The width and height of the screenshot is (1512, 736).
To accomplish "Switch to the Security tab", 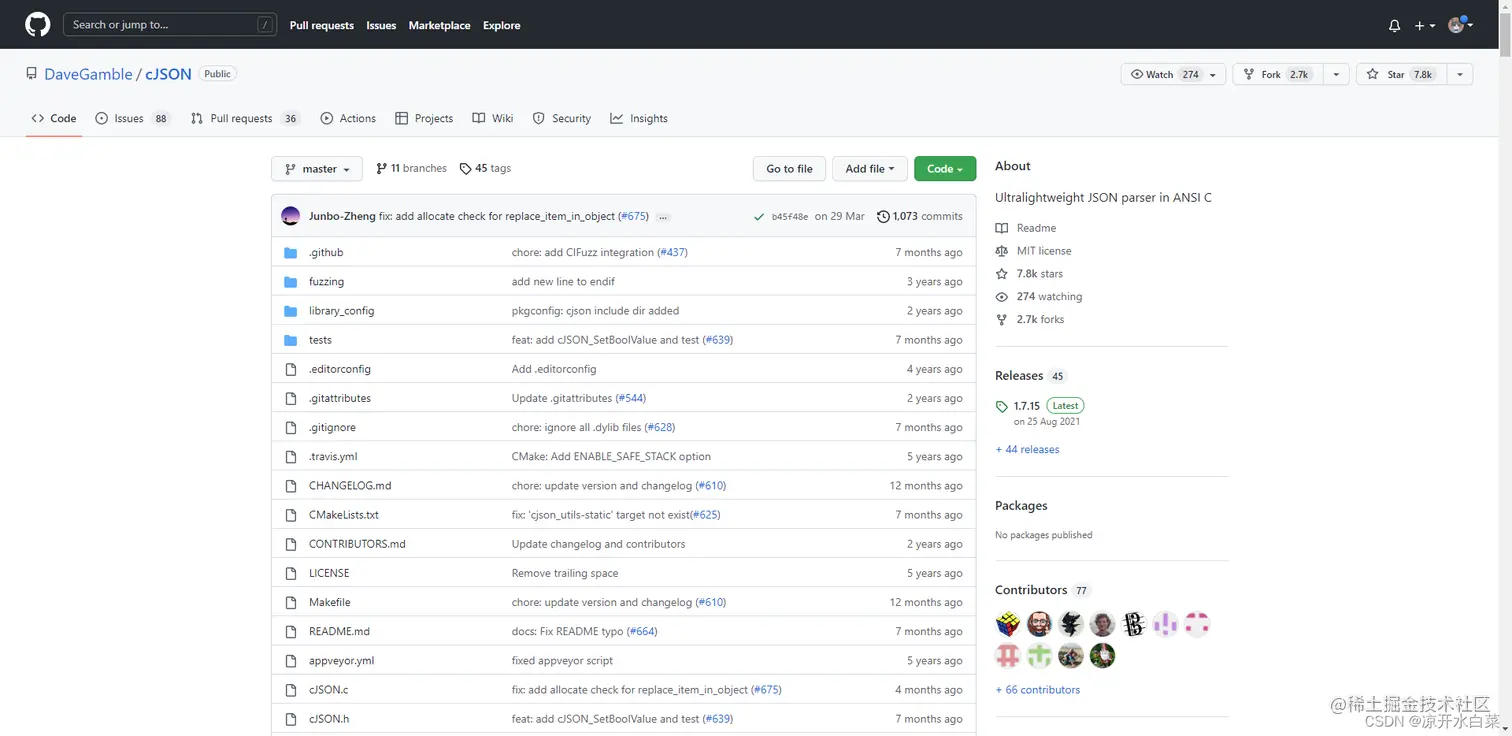I will click(562, 118).
